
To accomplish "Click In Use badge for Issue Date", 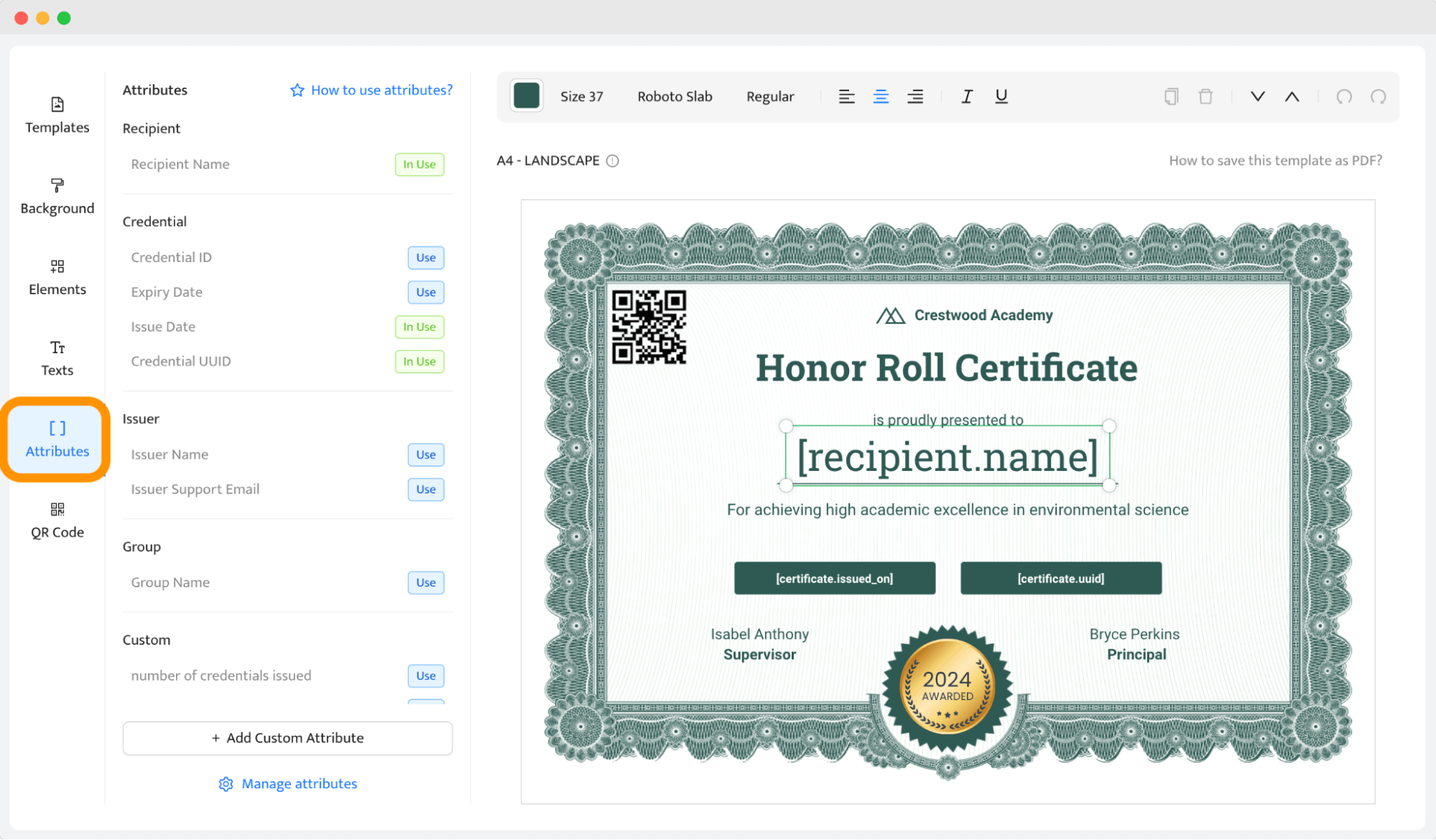I will [x=420, y=327].
